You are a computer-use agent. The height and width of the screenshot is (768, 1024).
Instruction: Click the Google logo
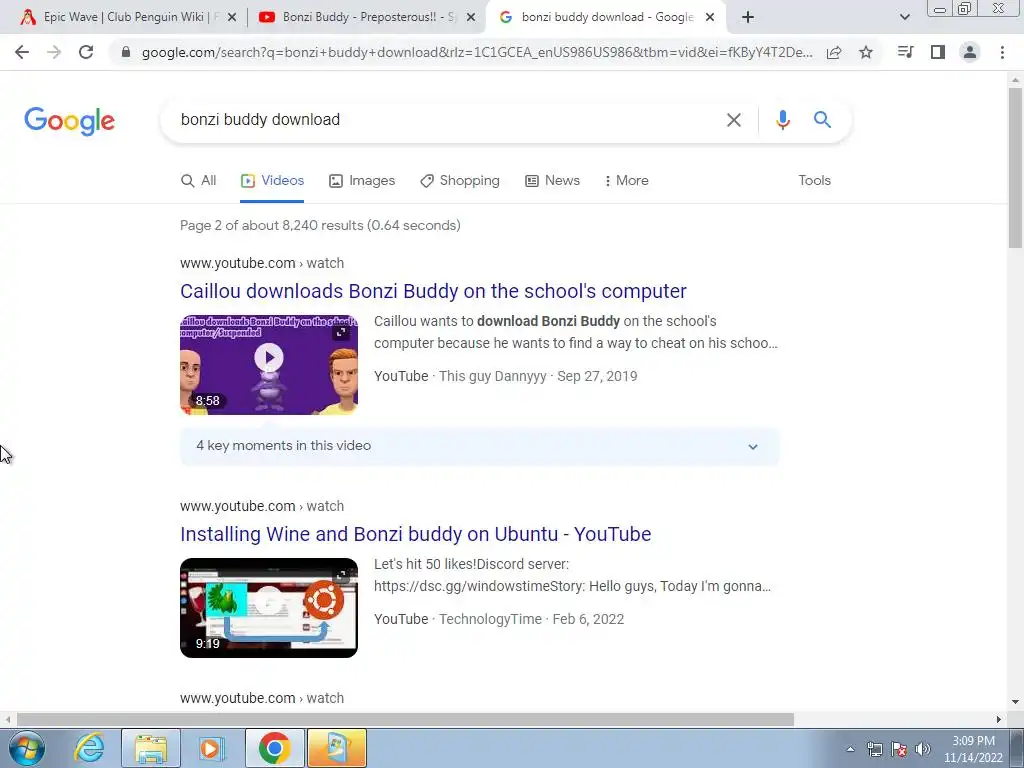(x=69, y=121)
